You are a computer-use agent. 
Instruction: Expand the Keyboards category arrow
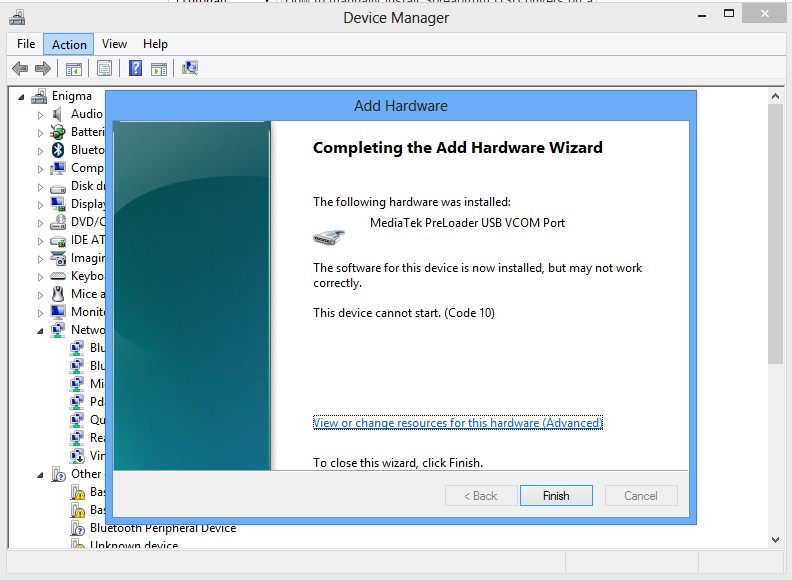[40, 277]
